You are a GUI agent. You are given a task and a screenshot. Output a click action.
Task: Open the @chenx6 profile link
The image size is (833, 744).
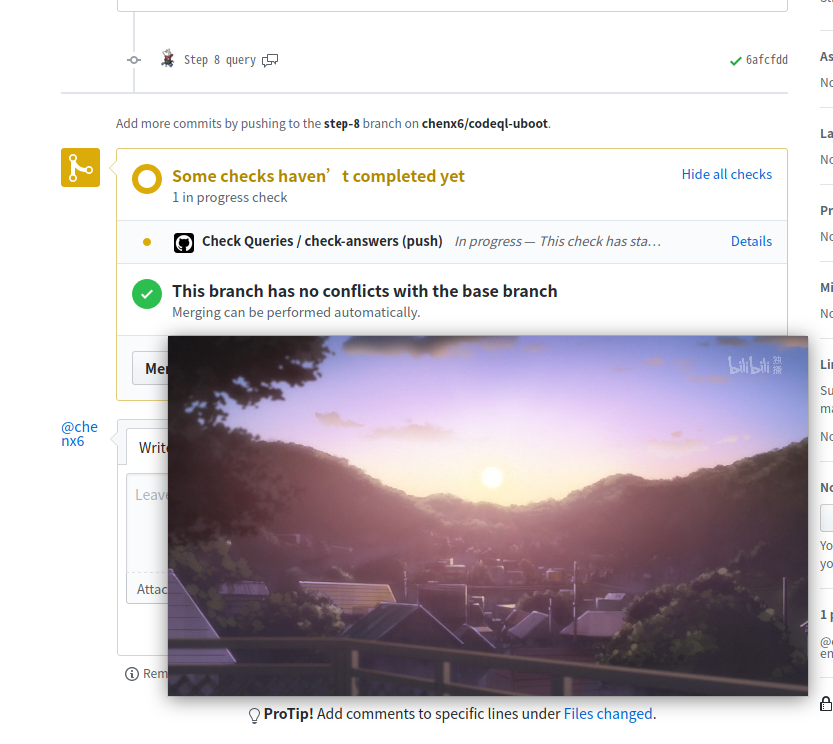pyautogui.click(x=79, y=434)
